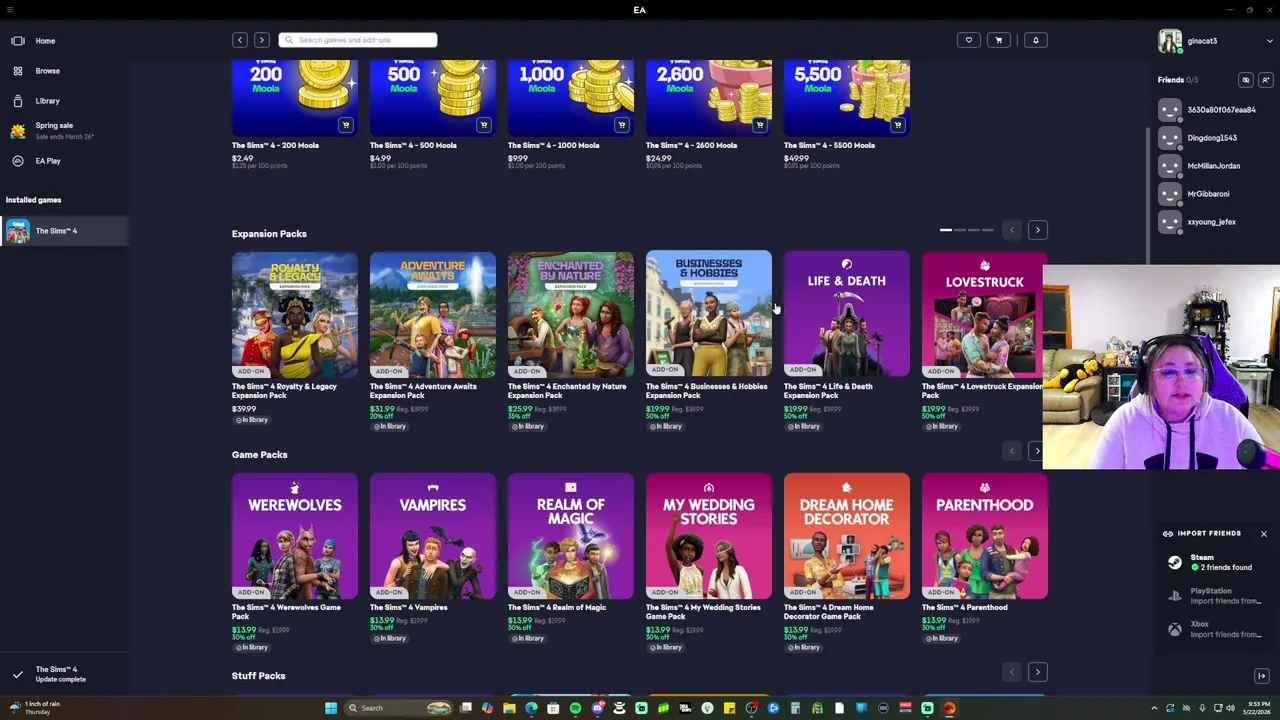
Task: Go forward with the right navigation arrow
Action: point(261,40)
